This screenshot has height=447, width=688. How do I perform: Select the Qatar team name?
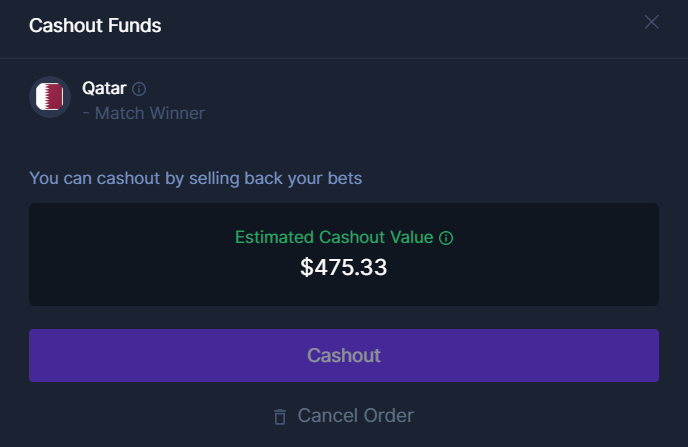(x=104, y=88)
